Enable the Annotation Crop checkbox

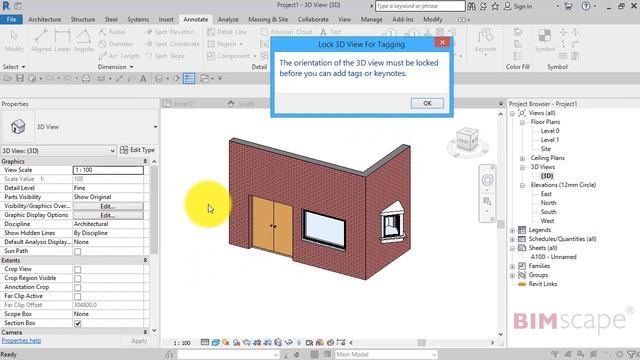(x=78, y=287)
